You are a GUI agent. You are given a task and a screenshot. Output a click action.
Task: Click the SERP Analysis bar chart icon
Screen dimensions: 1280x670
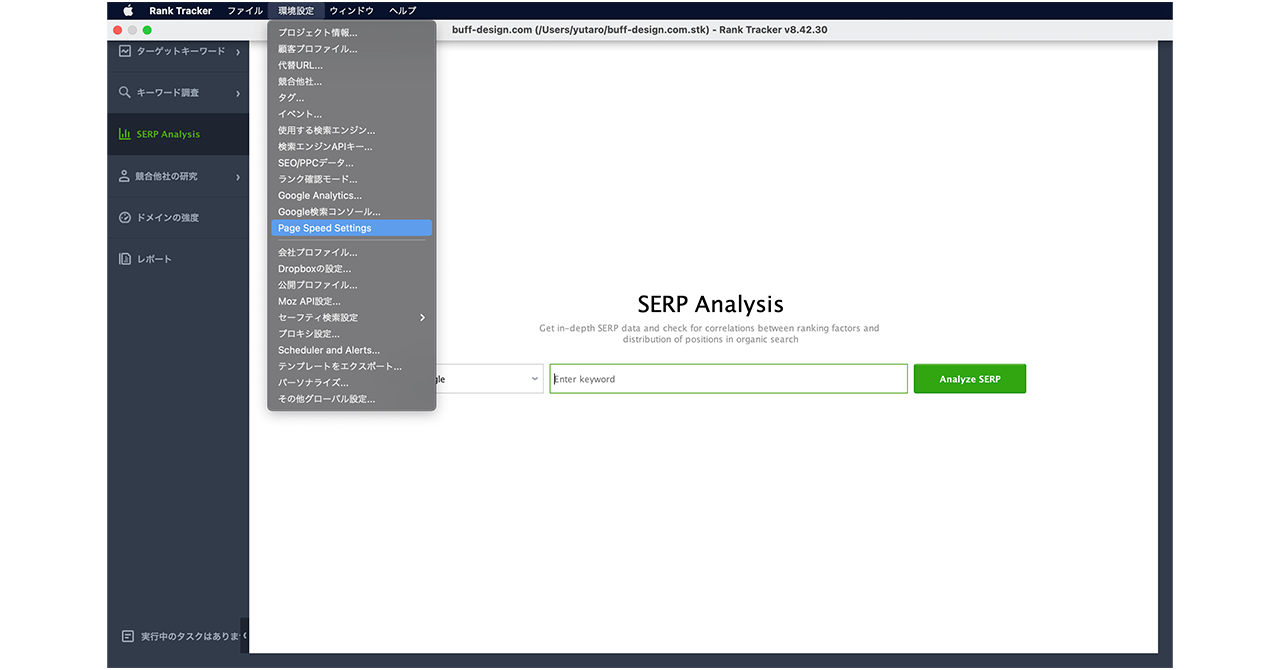click(125, 134)
